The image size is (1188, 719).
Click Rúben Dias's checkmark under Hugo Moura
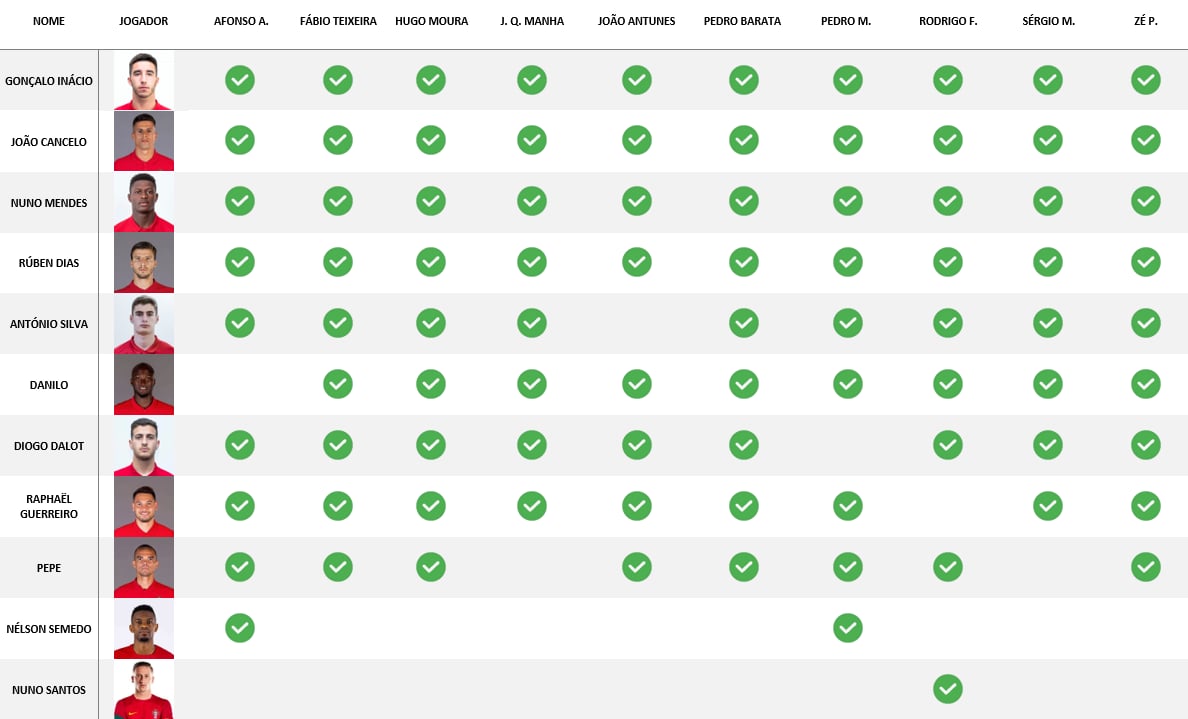click(431, 262)
